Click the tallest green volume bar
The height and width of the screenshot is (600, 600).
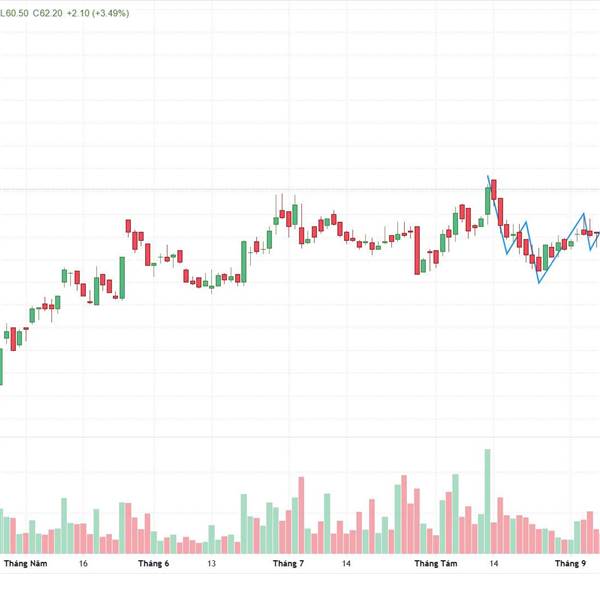point(487,501)
